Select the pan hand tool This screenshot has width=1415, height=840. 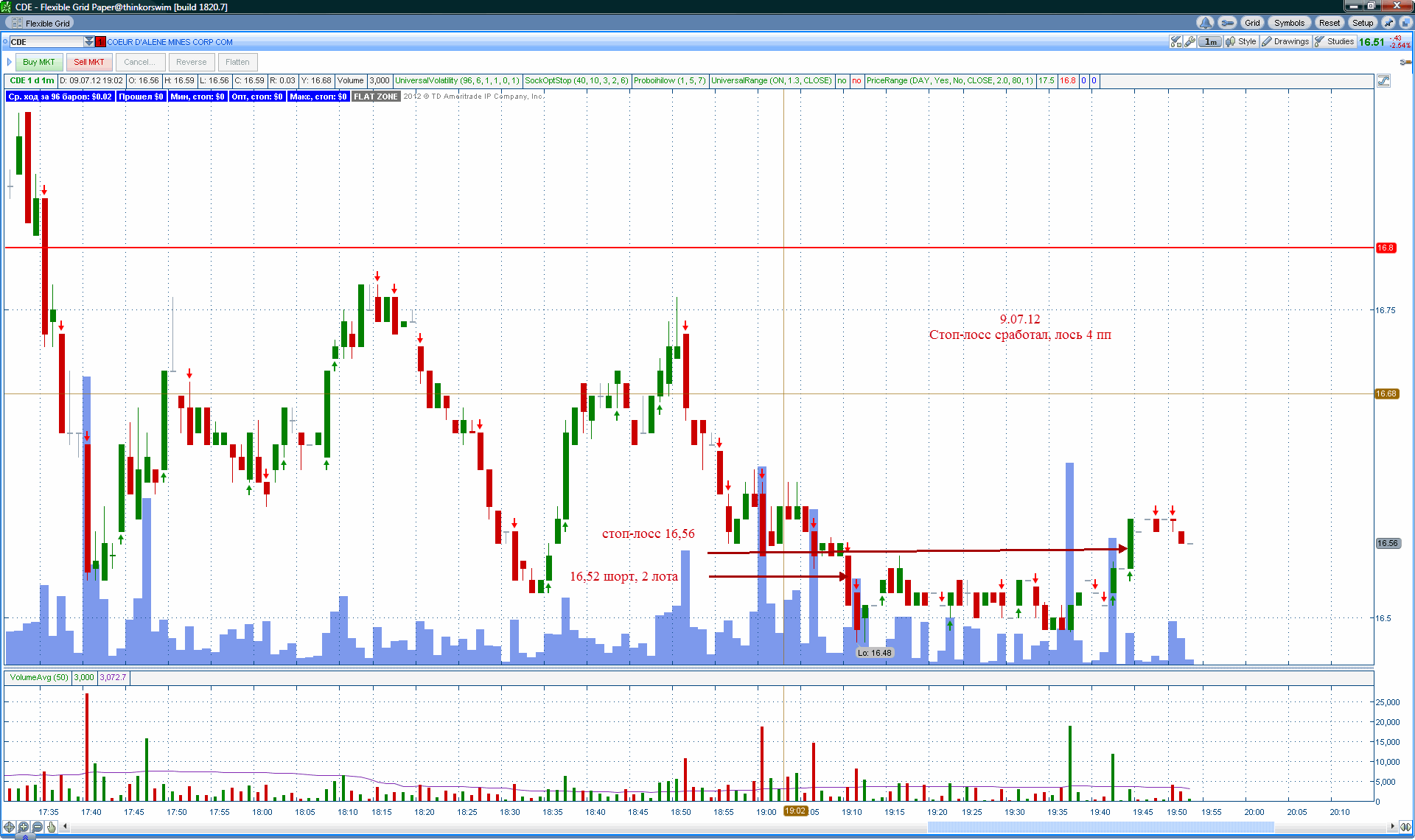[x=52, y=827]
